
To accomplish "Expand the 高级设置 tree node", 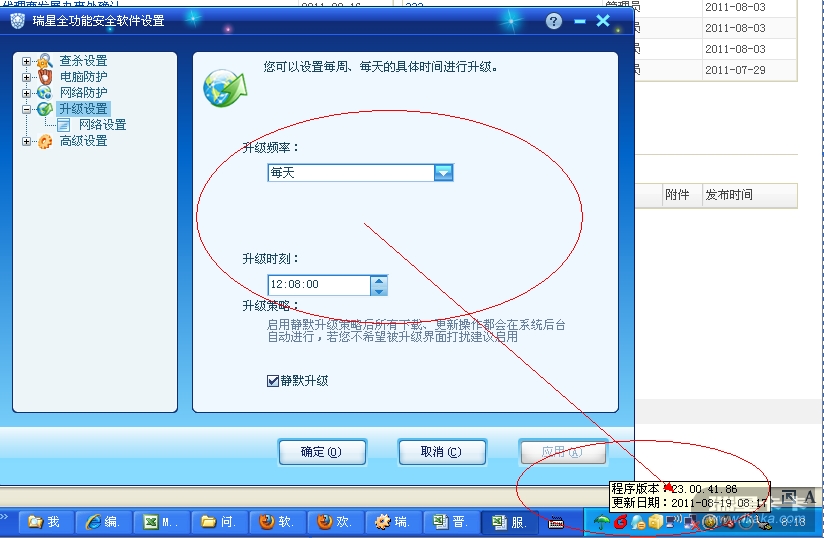I will pyautogui.click(x=26, y=141).
